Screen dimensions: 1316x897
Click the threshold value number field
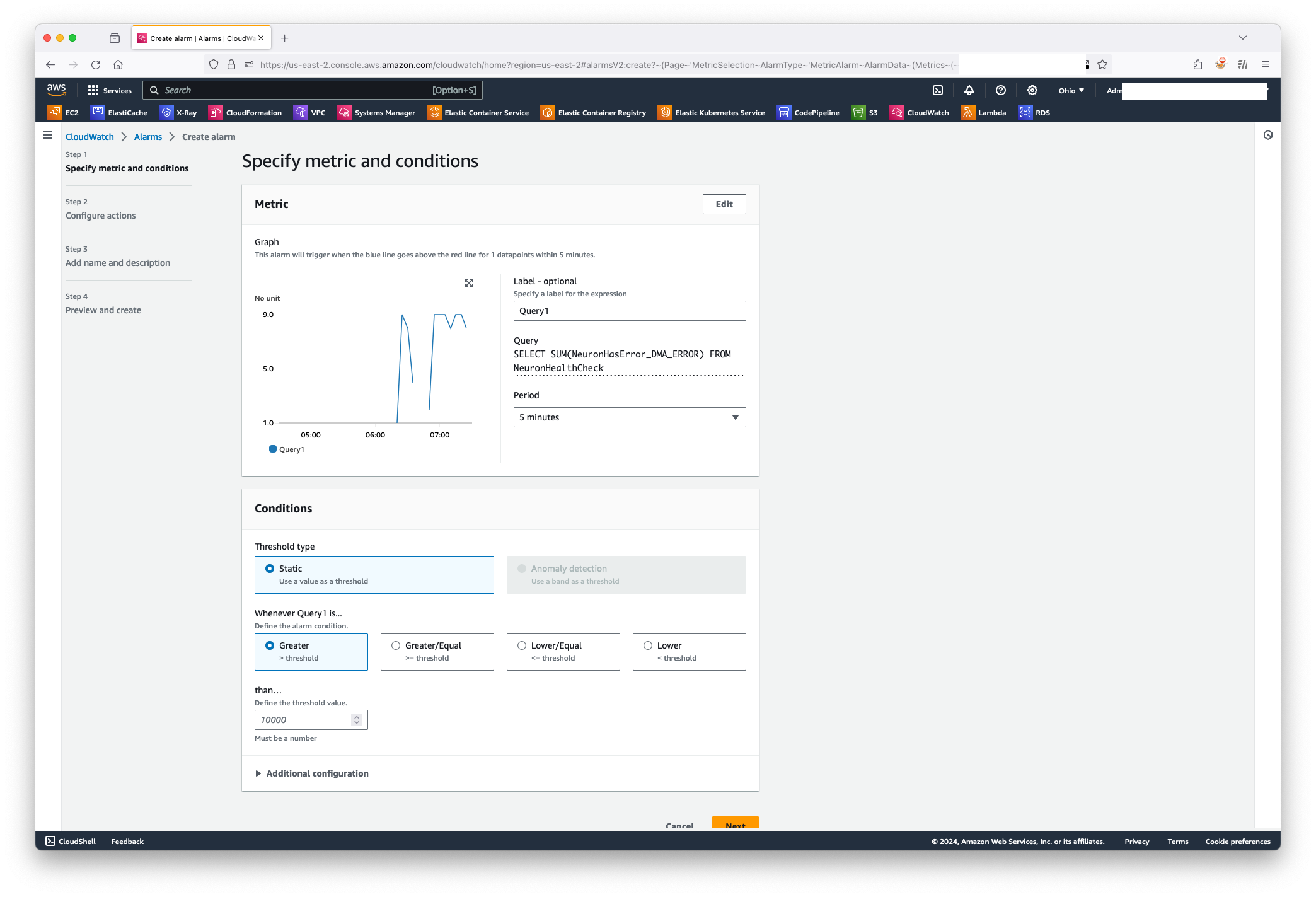pyautogui.click(x=304, y=720)
